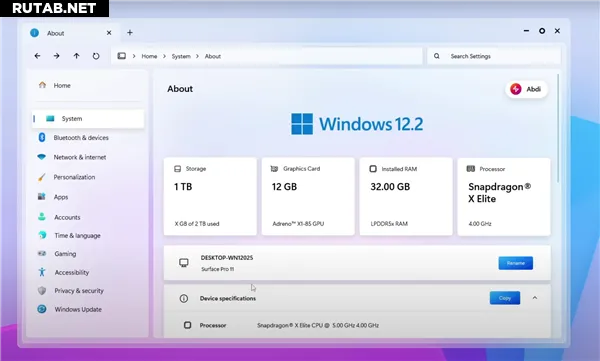This screenshot has width=600, height=361.
Task: Click the search magnifier icon
Action: pyautogui.click(x=437, y=56)
